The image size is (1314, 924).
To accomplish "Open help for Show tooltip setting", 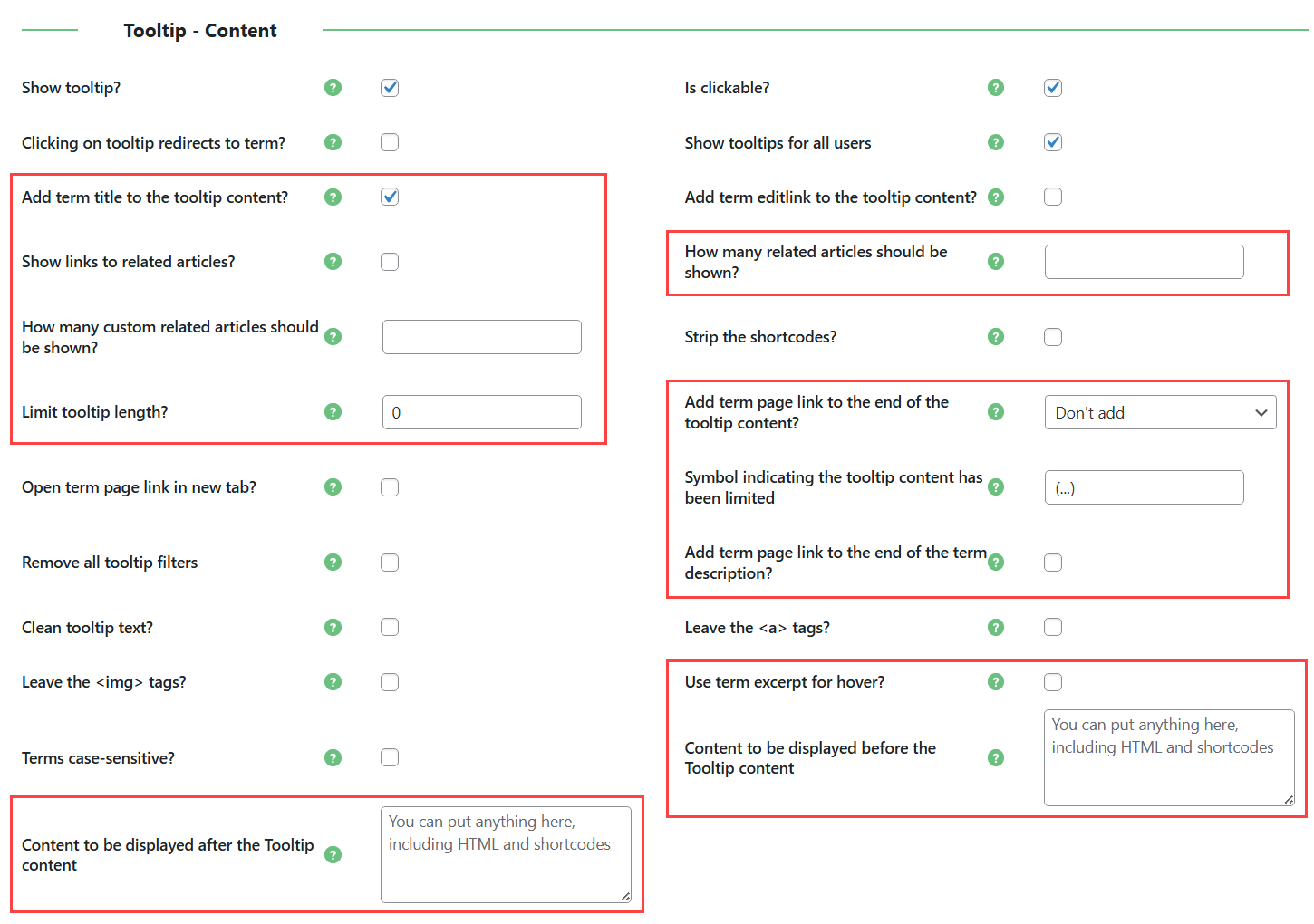I will 333,87.
